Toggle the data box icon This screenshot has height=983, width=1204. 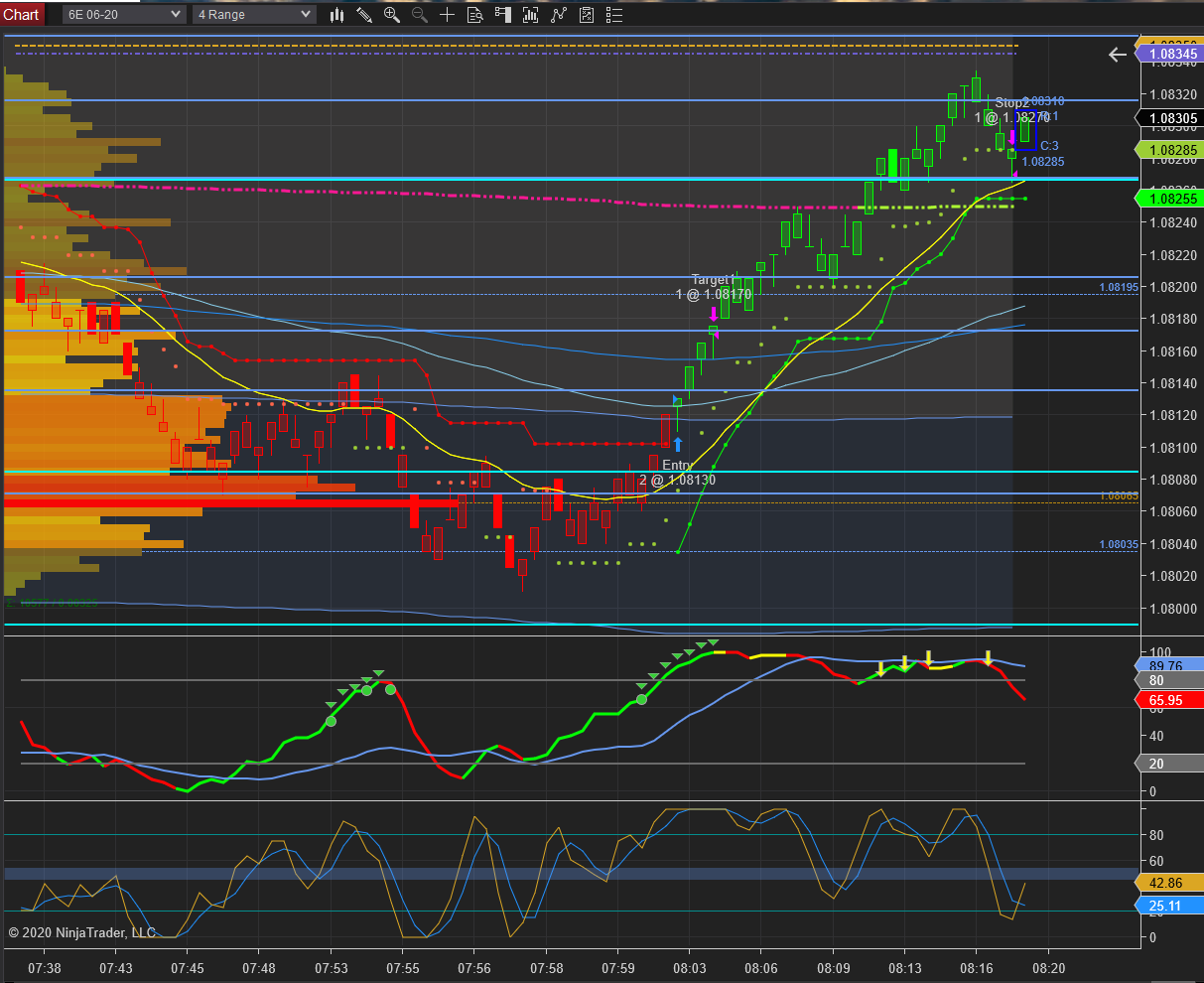click(x=475, y=14)
